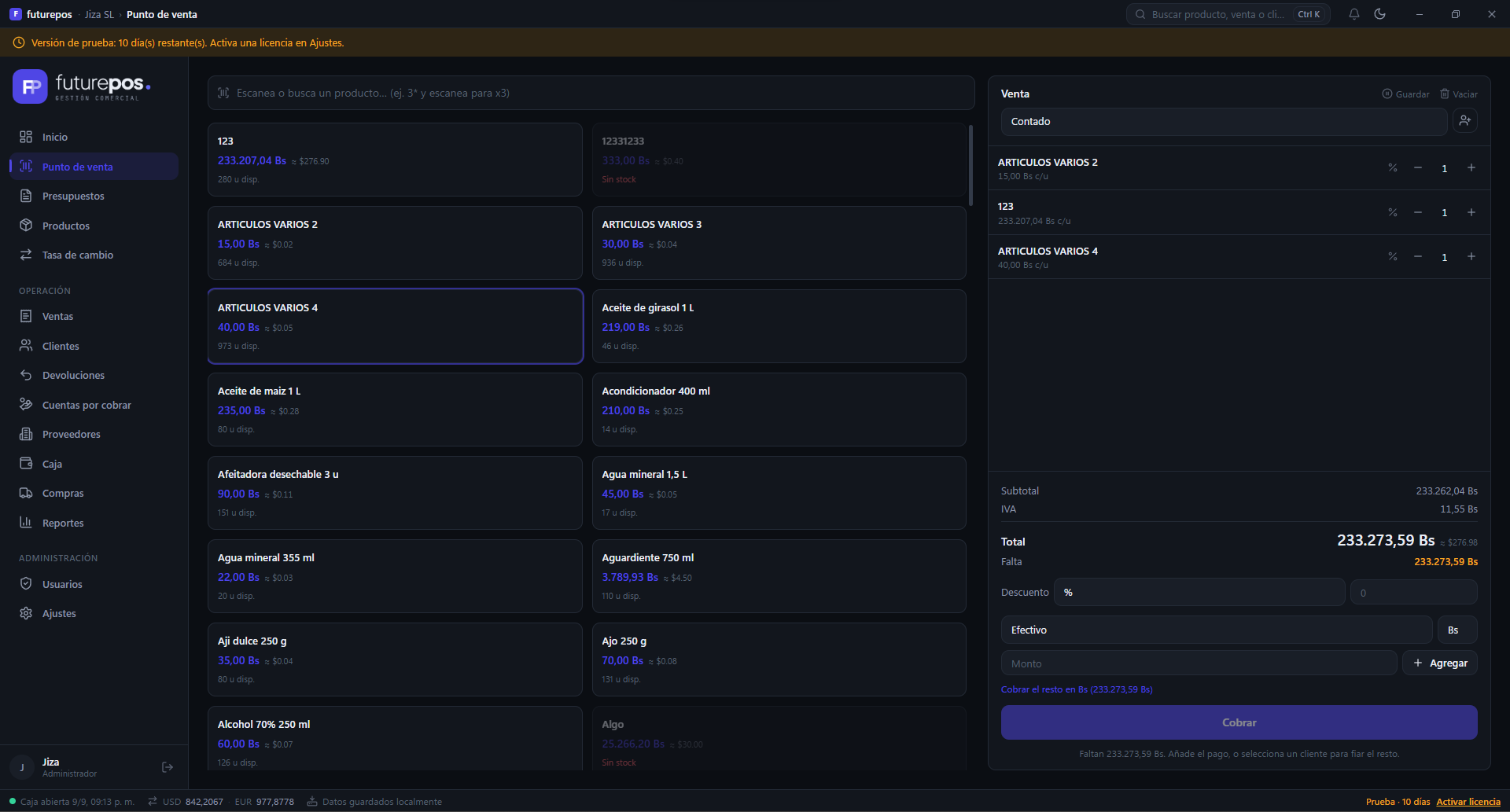Apply discount percent icon for item 123
This screenshot has height=812, width=1510.
pyautogui.click(x=1393, y=213)
